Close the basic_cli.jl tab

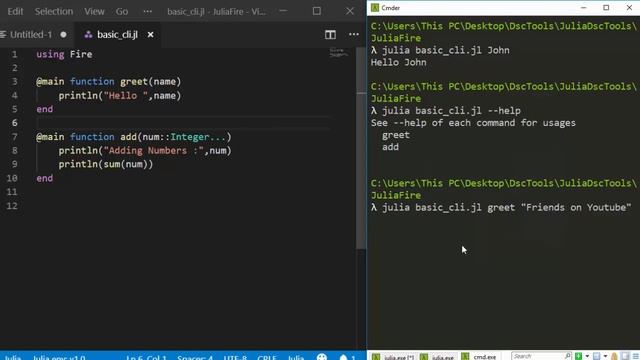click(151, 35)
